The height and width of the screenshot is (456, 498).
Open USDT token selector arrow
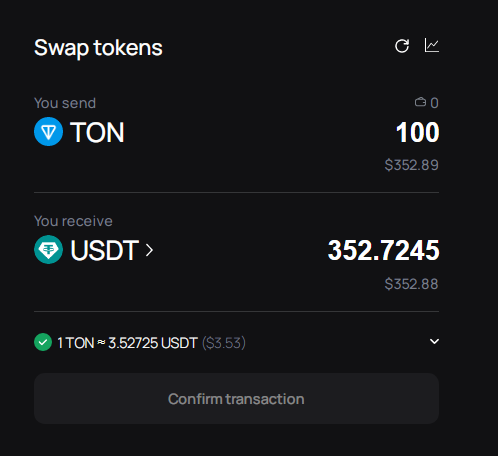149,250
